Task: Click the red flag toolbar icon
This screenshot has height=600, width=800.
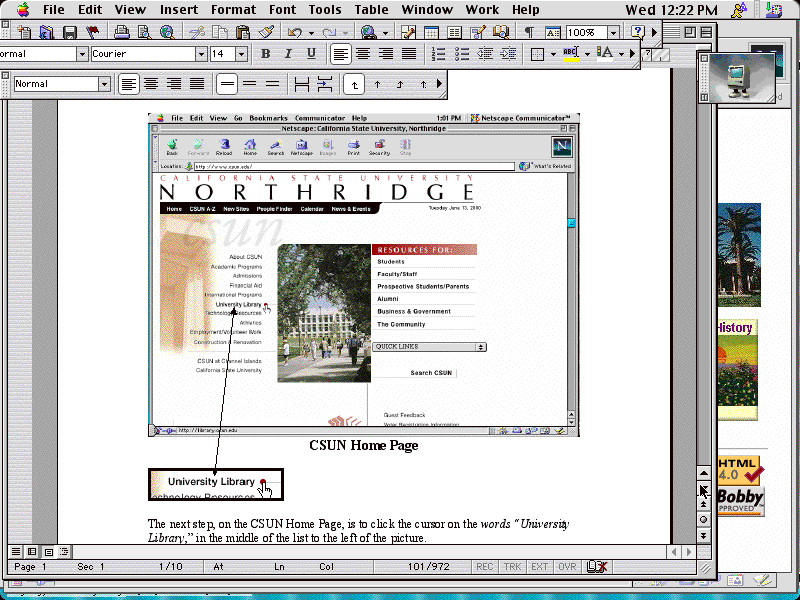Action: (92, 33)
